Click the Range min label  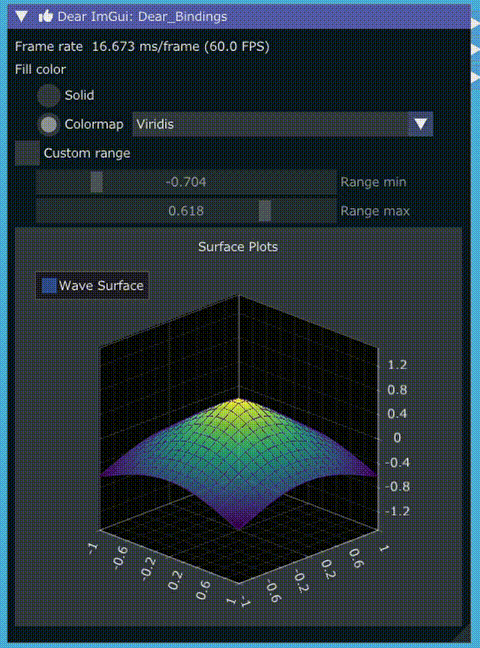coord(373,182)
